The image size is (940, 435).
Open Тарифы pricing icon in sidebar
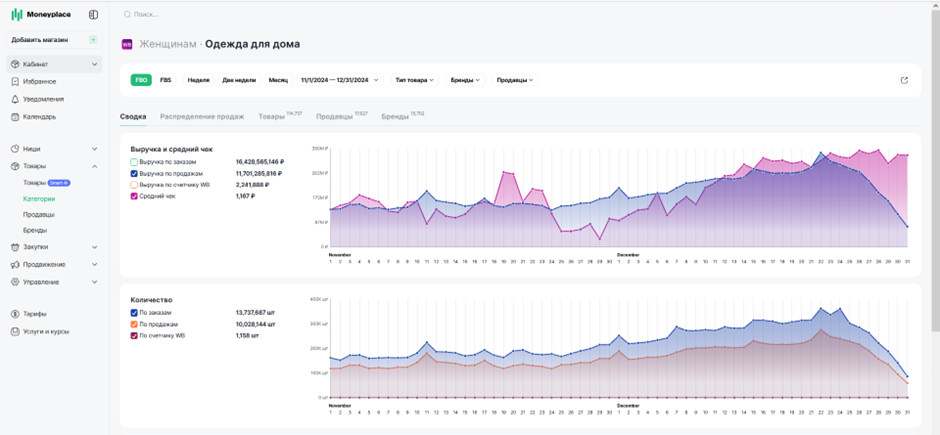pos(15,314)
